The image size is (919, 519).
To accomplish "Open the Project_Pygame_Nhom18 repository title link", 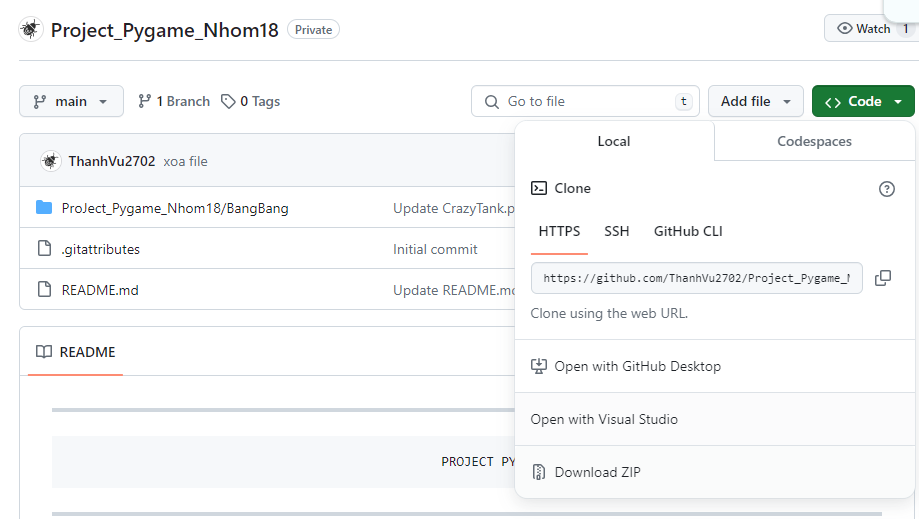I will 164,30.
